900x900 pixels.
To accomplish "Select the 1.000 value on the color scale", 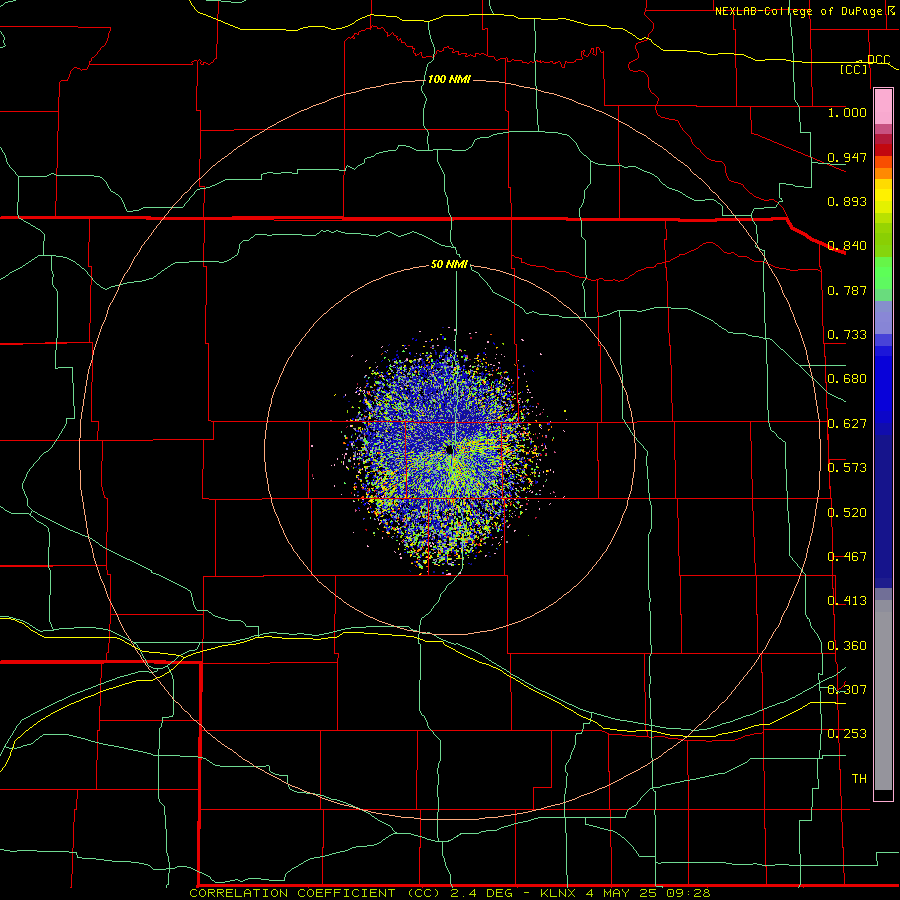I will 847,113.
